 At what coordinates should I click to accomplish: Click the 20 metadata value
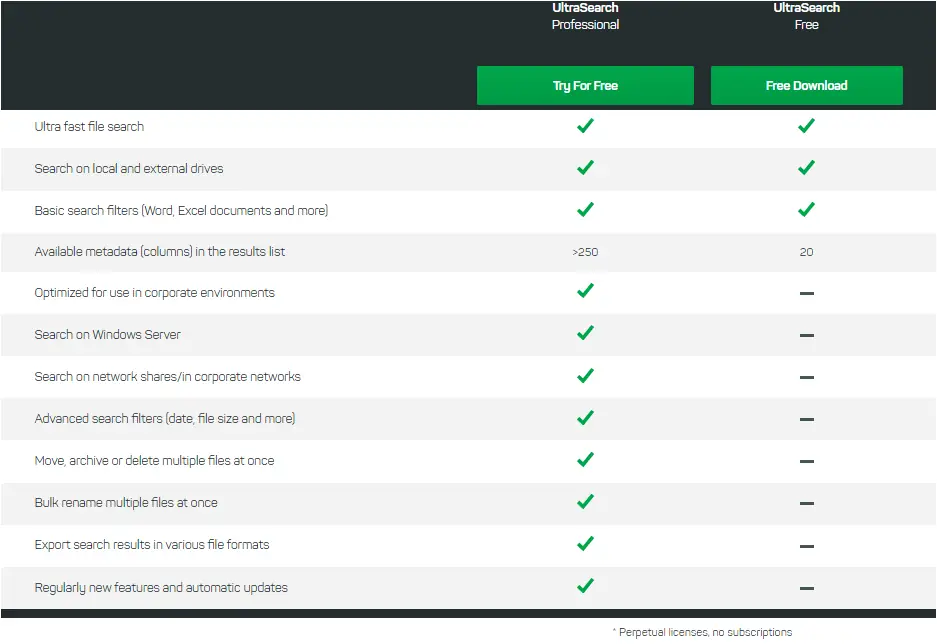[x=806, y=252]
